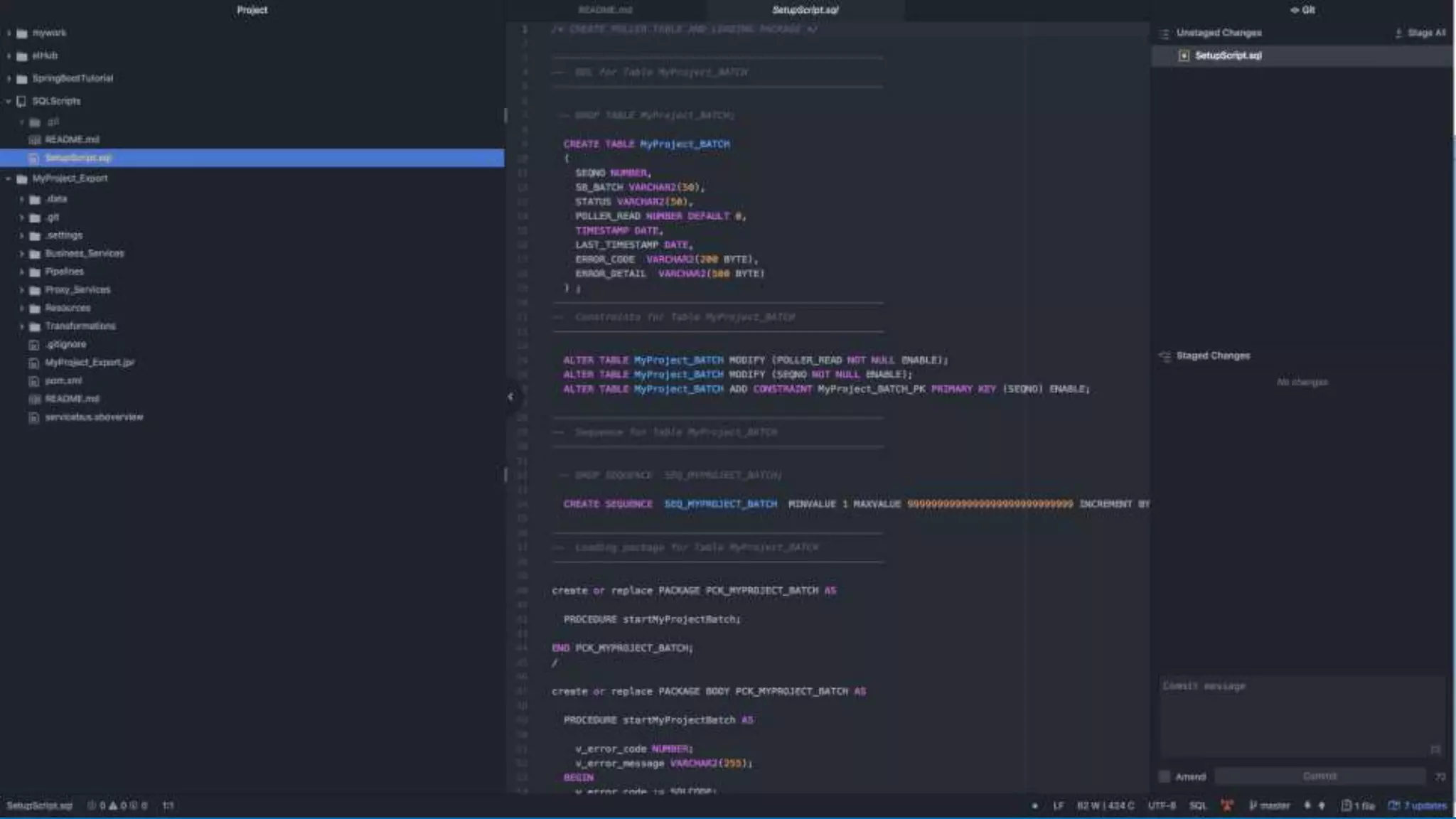Switch to the README.md editor tab
Viewport: 1456px width, 819px height.
(605, 10)
